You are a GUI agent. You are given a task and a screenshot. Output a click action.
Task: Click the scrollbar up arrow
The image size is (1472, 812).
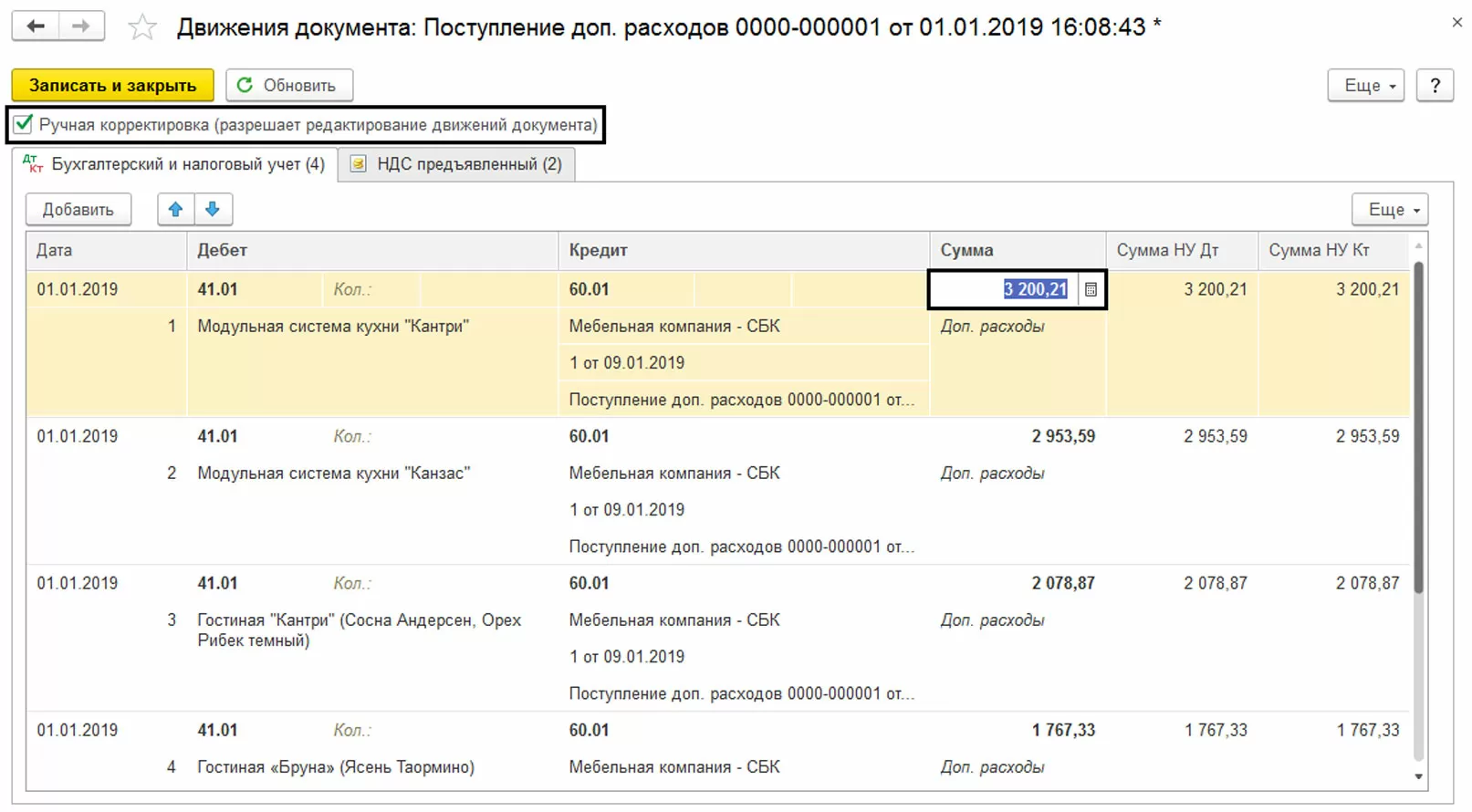[1418, 245]
